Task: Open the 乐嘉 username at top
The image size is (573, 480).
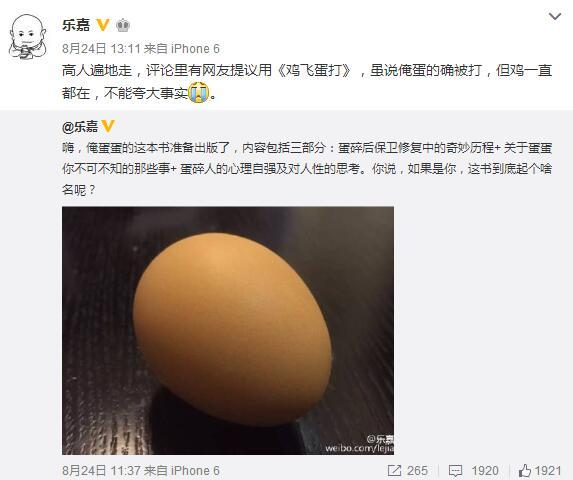Action: tap(76, 25)
